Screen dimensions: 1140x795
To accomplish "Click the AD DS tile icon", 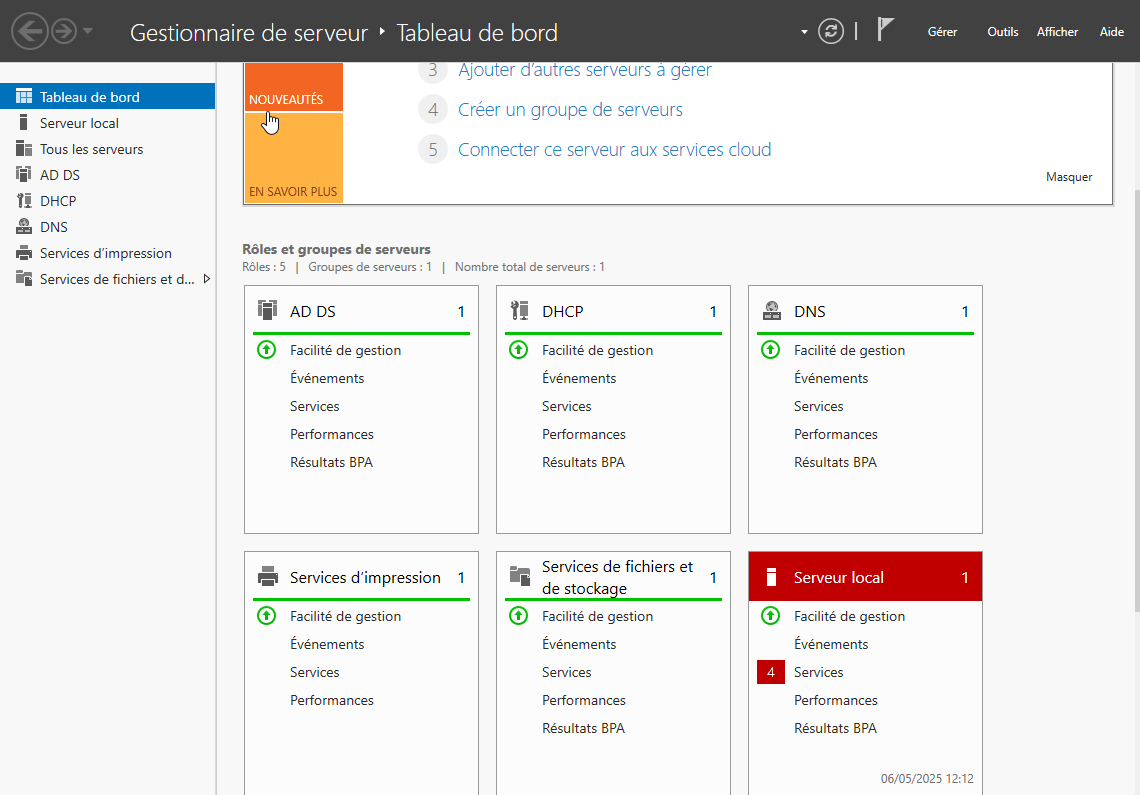I will pyautogui.click(x=267, y=311).
